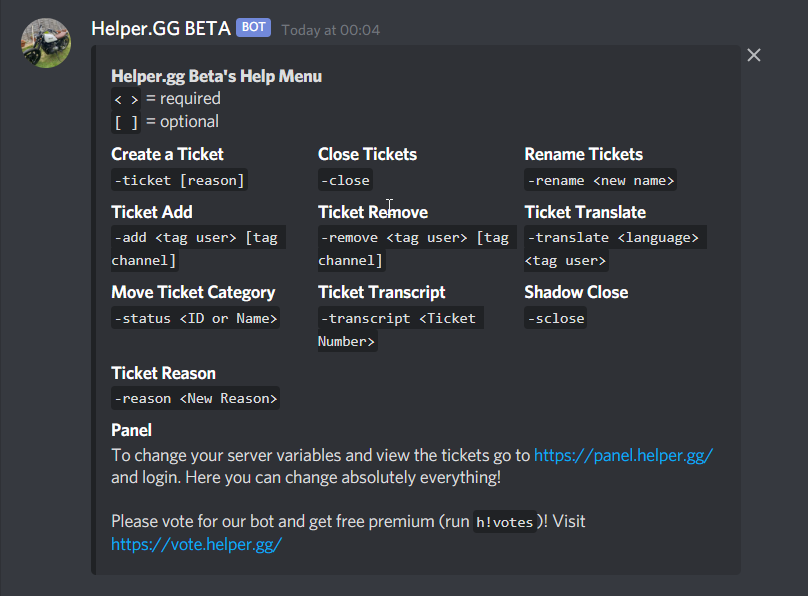Click the Ticket Transcript heading
This screenshot has height=596, width=808.
(381, 293)
